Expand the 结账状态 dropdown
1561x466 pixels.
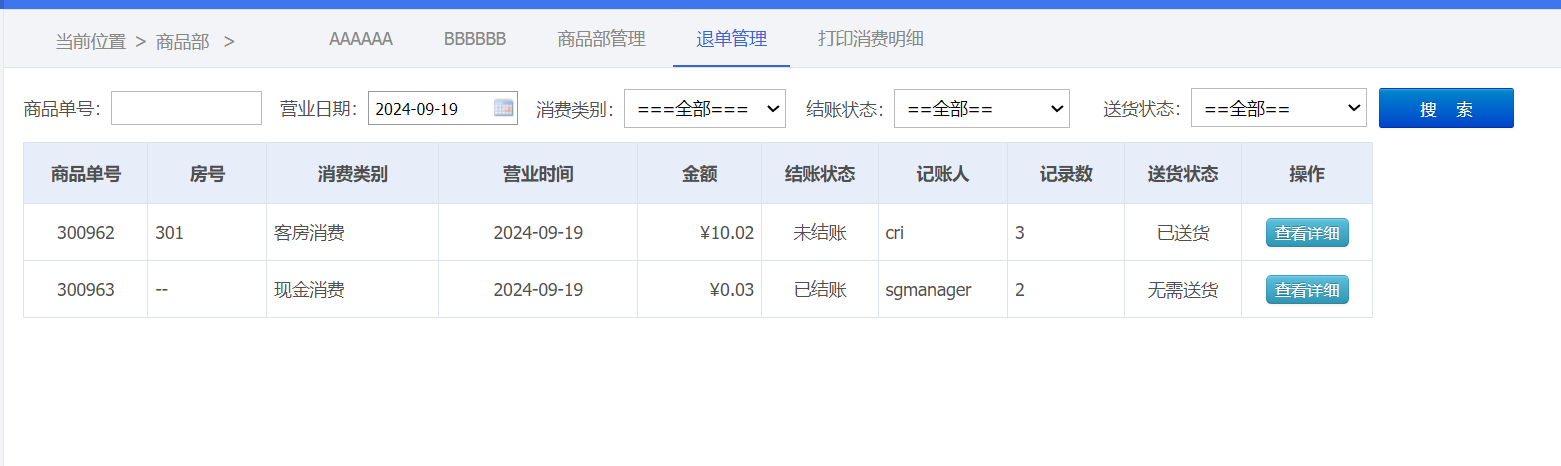pyautogui.click(x=982, y=108)
